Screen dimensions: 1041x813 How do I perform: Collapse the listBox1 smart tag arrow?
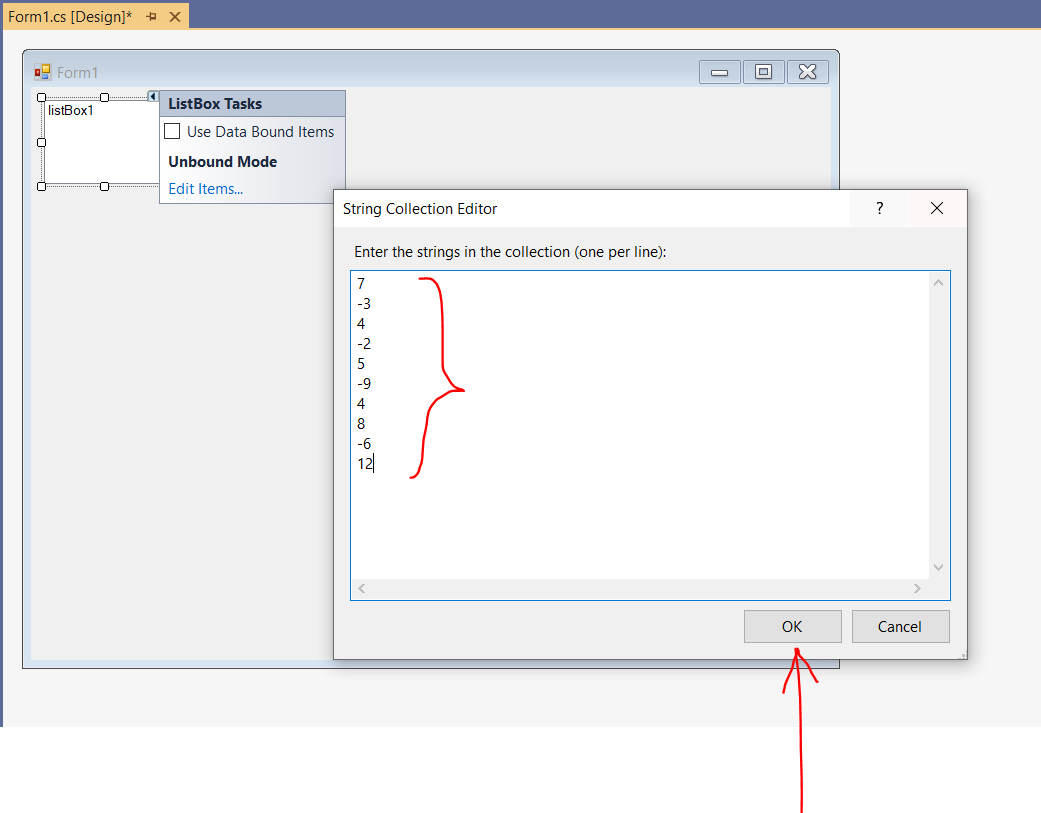[152, 97]
